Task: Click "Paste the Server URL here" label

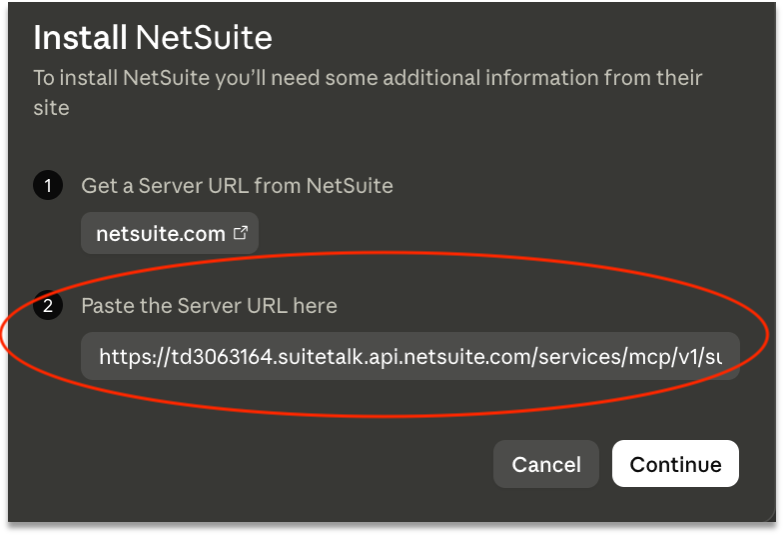Action: click(209, 306)
